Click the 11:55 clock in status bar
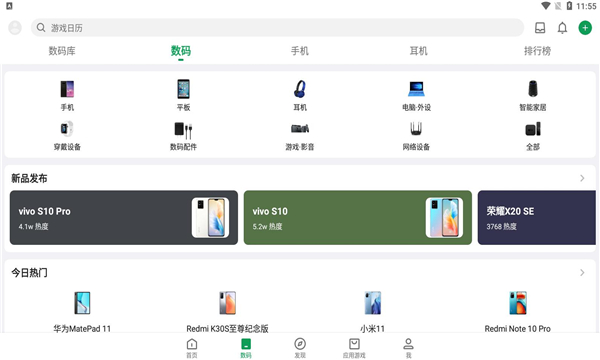This screenshot has width=600, height=360. pos(586,6)
